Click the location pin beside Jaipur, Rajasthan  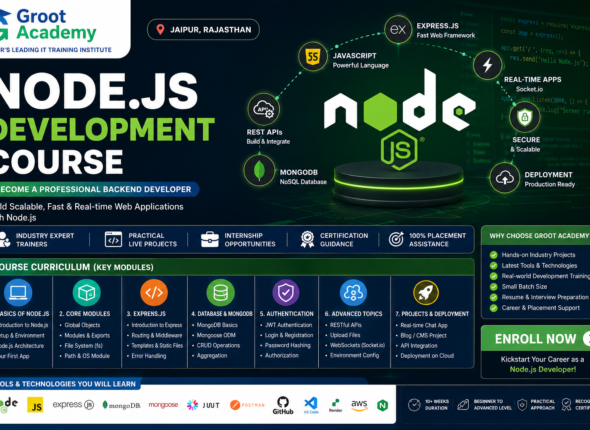pyautogui.click(x=160, y=29)
